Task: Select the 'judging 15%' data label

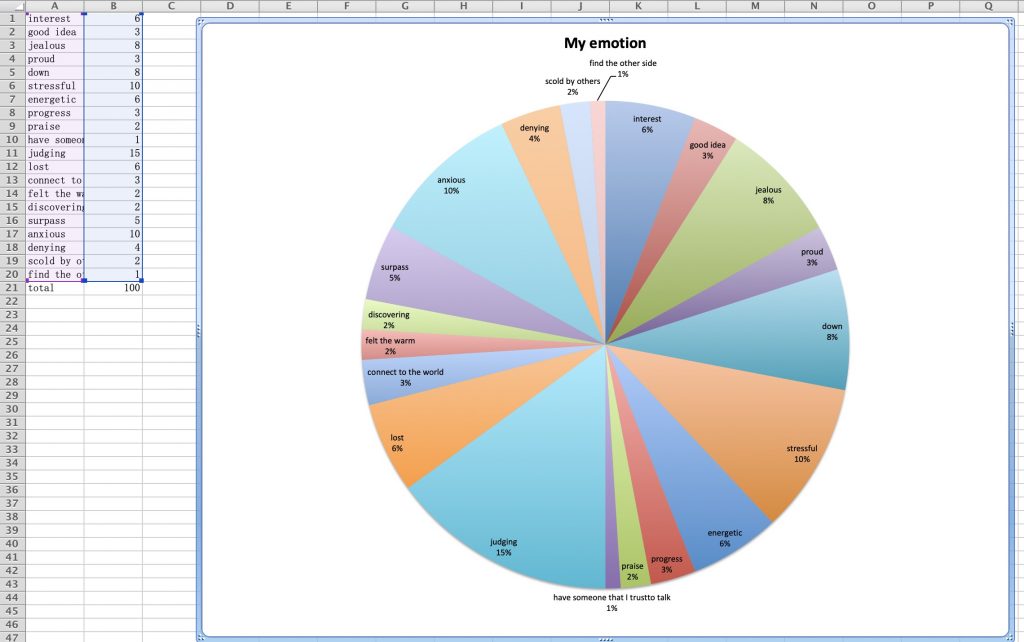Action: pos(504,547)
